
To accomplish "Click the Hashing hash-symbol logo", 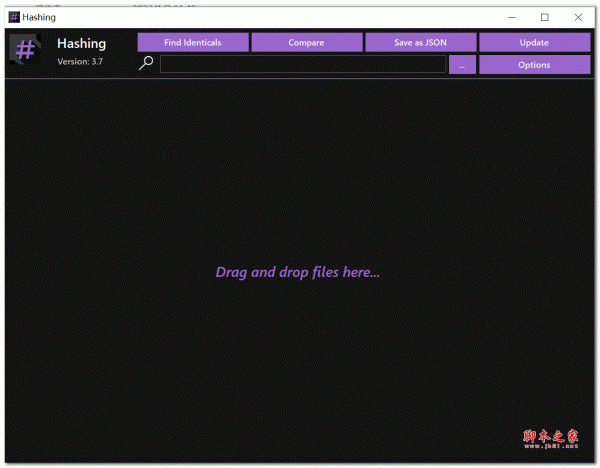I will coord(25,50).
